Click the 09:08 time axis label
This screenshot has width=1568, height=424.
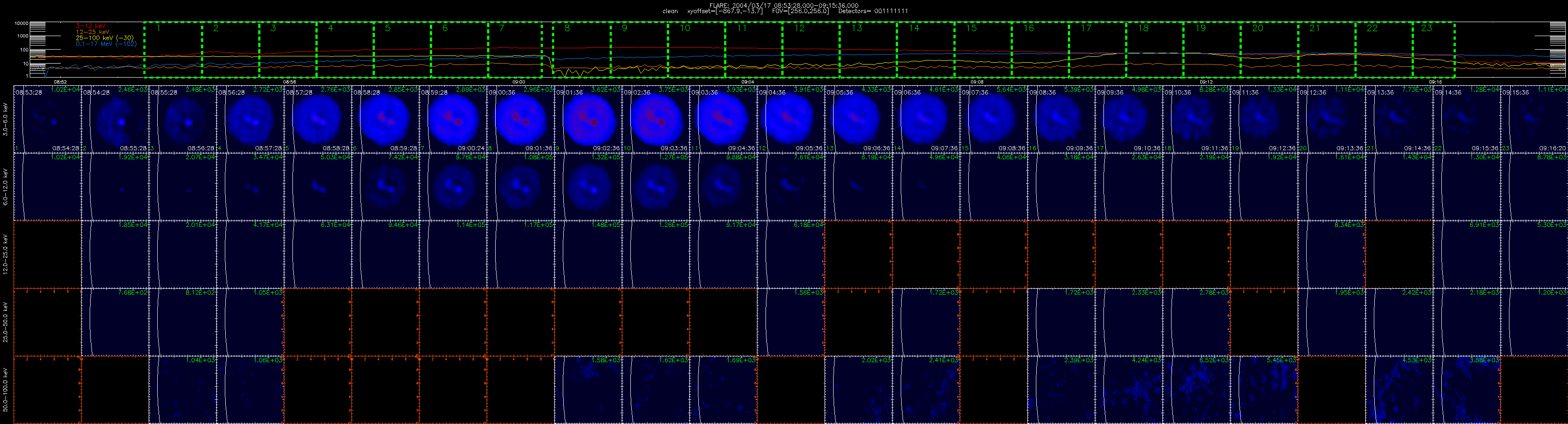tap(977, 82)
